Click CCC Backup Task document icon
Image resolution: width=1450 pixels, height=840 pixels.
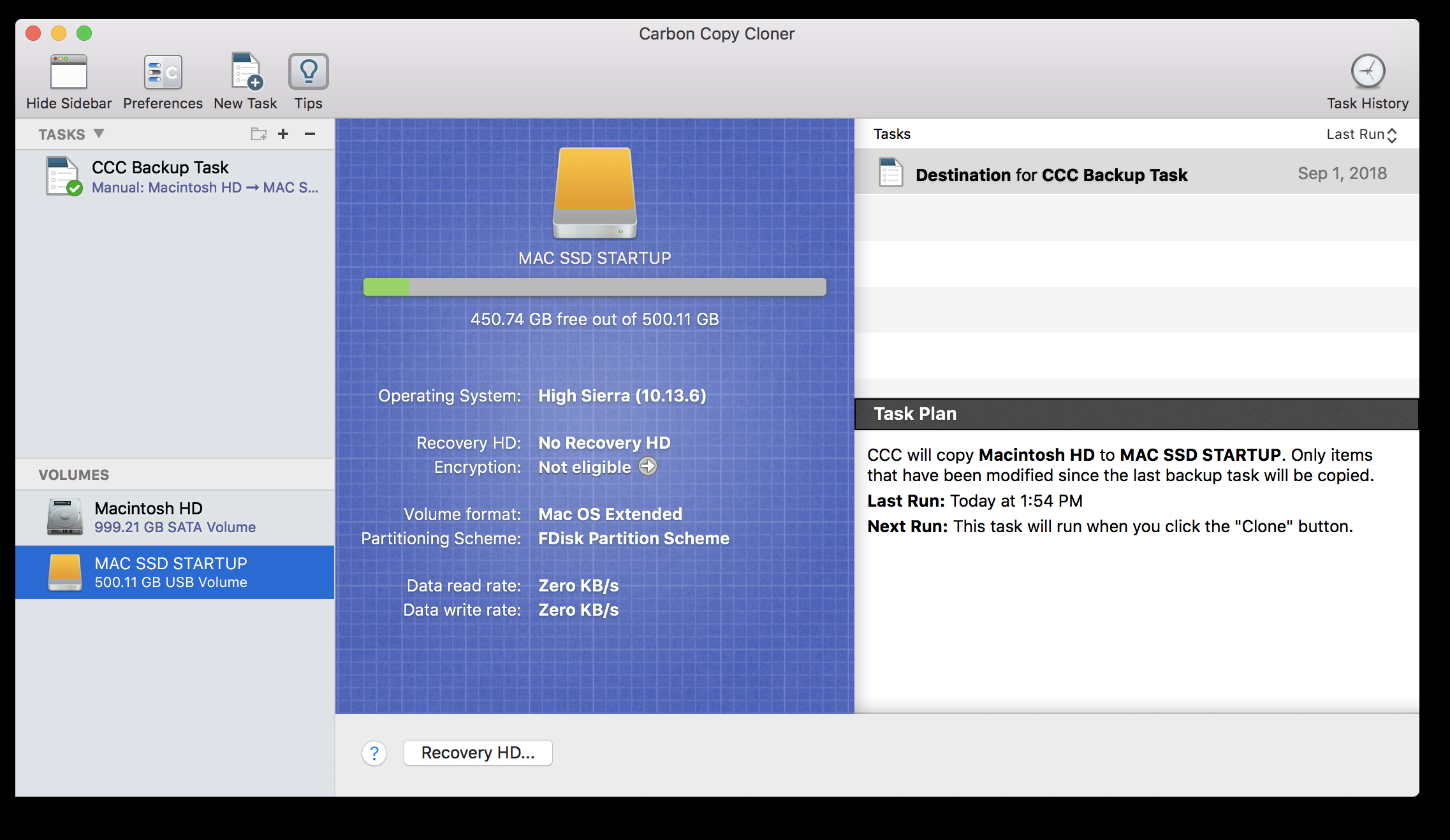tap(64, 177)
